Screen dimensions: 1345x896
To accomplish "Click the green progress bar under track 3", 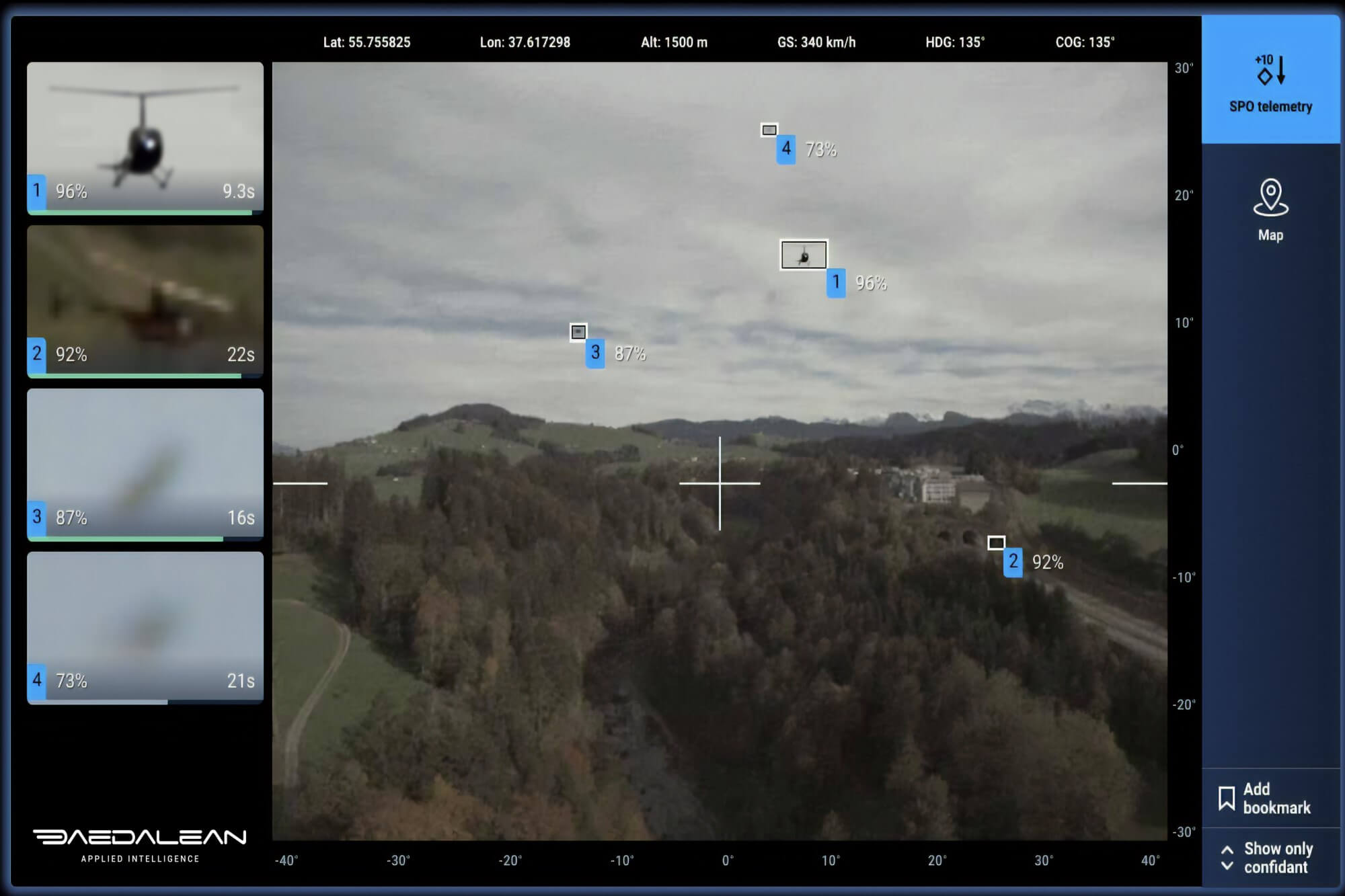I will pyautogui.click(x=125, y=538).
